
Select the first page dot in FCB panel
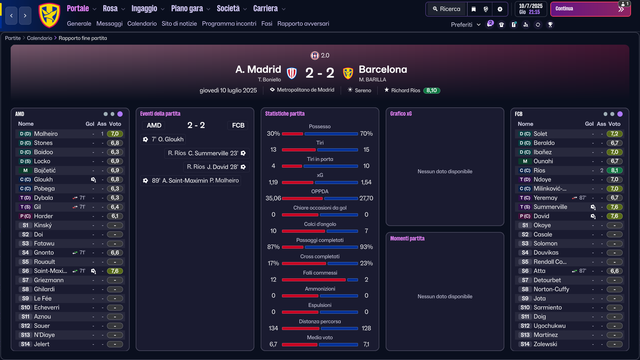pyautogui.click(x=605, y=114)
